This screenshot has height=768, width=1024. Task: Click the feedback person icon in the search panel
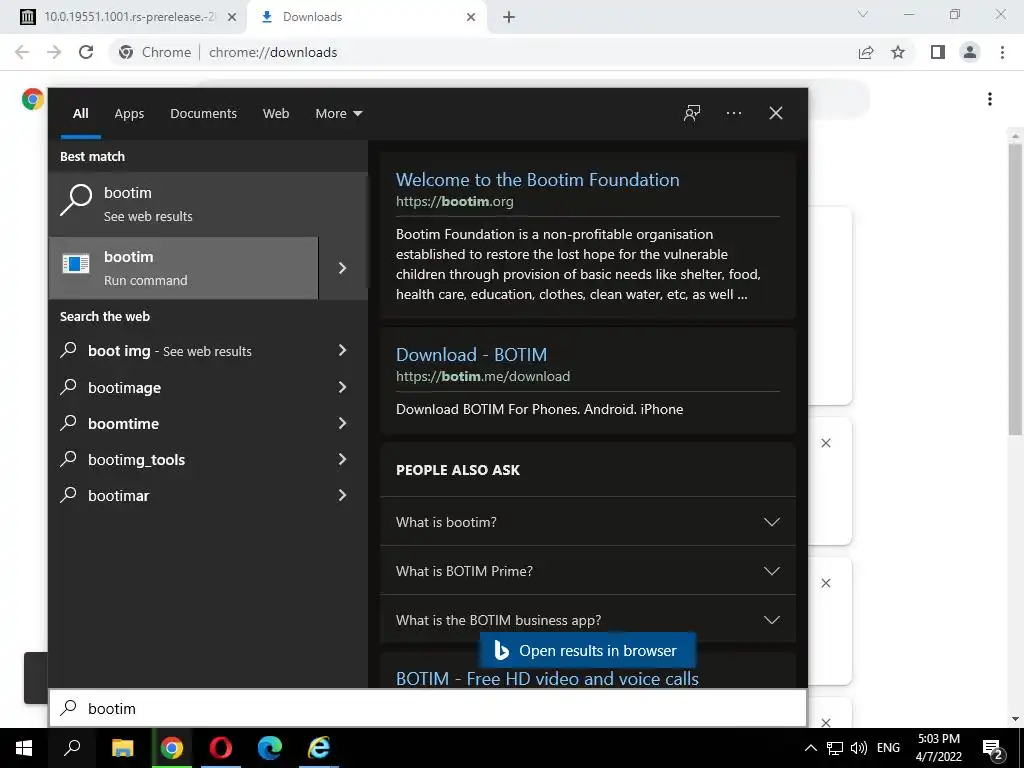coord(692,113)
